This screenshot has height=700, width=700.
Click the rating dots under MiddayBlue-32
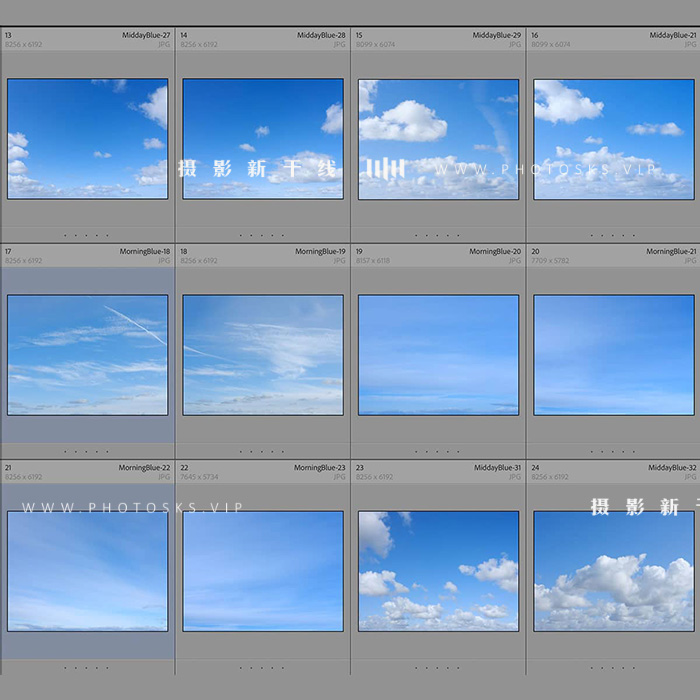613,668
